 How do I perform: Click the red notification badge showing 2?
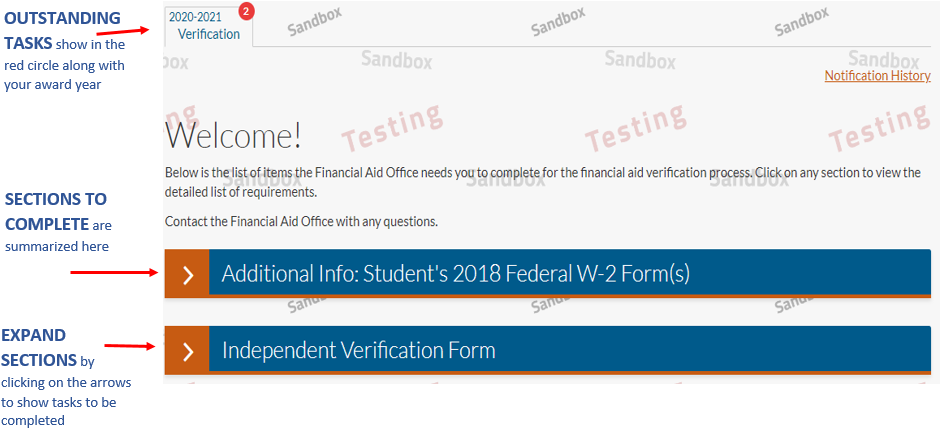247,11
